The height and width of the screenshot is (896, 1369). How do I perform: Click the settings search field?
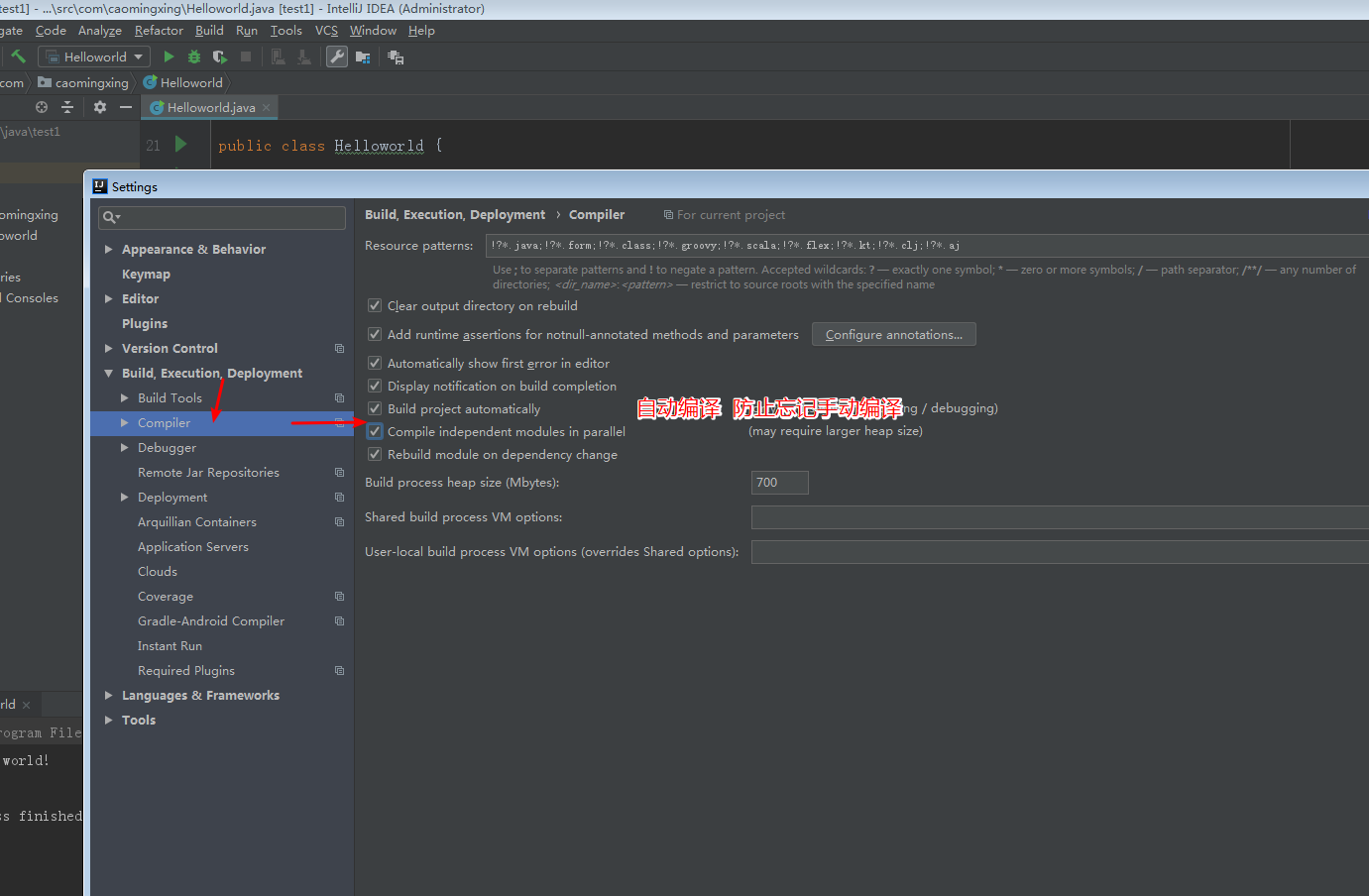click(222, 217)
